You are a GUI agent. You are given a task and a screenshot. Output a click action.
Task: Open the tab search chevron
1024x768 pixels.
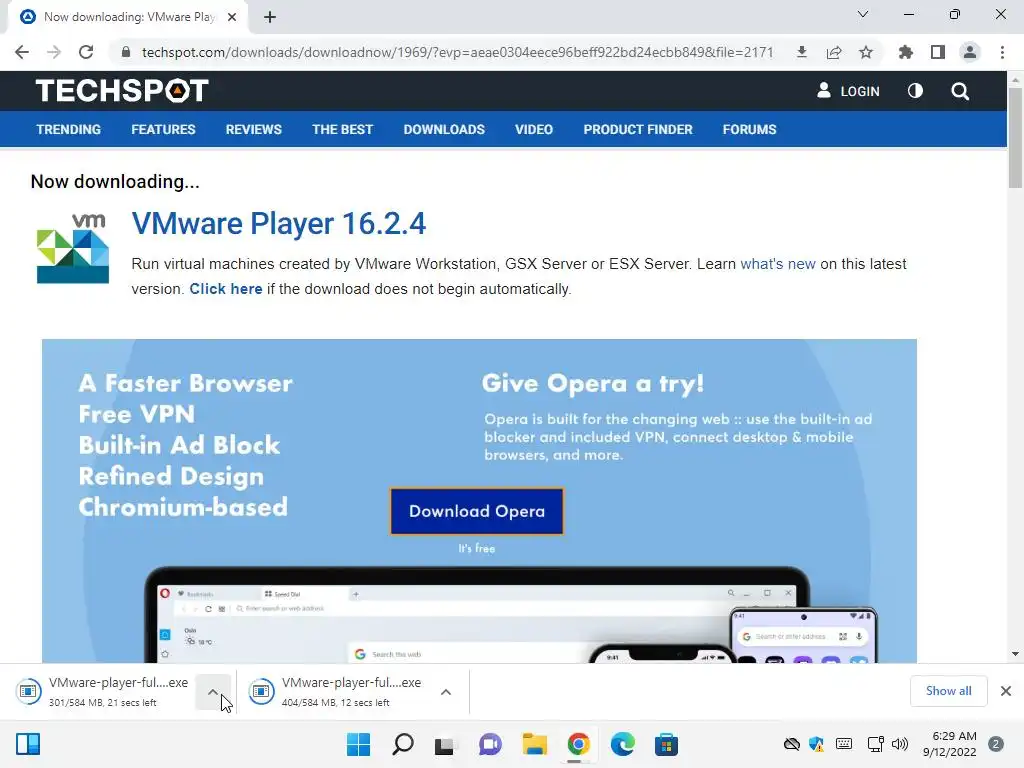tap(863, 14)
